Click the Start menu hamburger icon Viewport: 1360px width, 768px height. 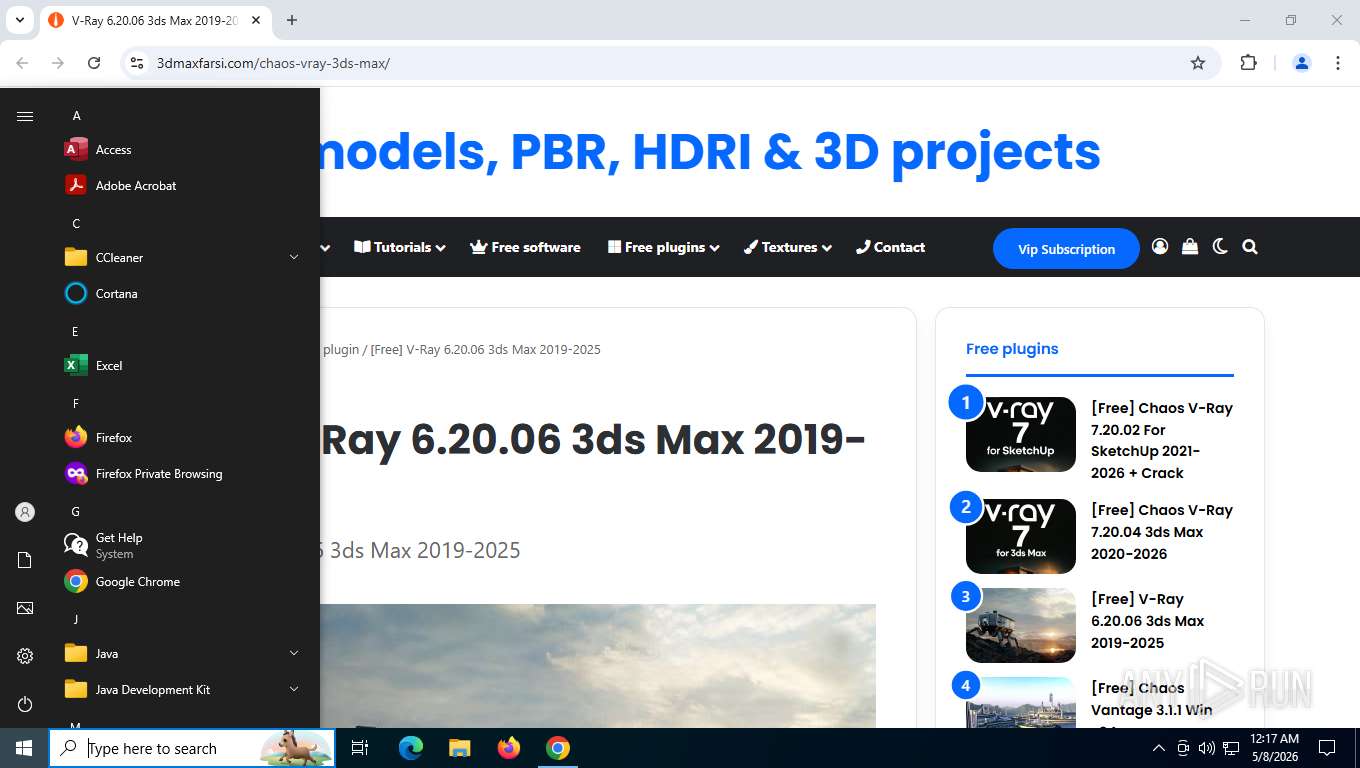click(25, 116)
